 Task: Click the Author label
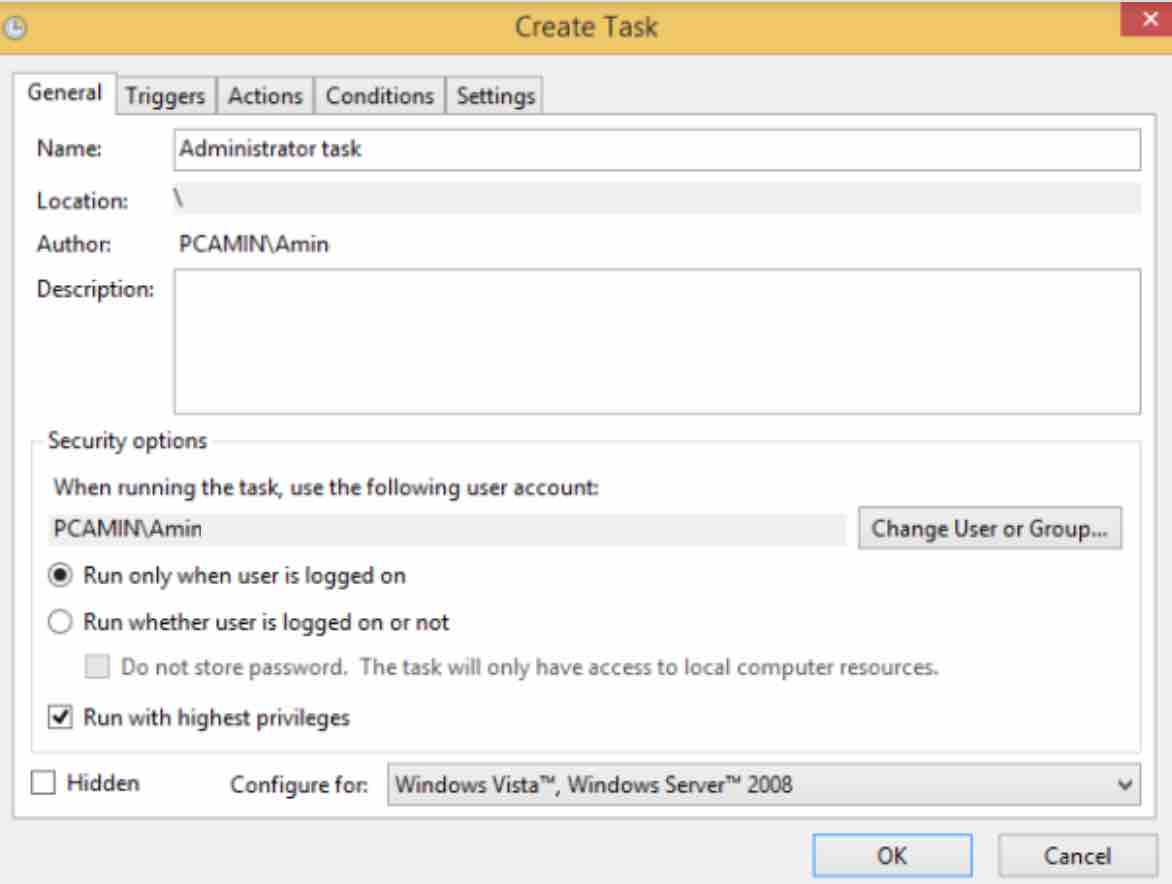tap(74, 244)
